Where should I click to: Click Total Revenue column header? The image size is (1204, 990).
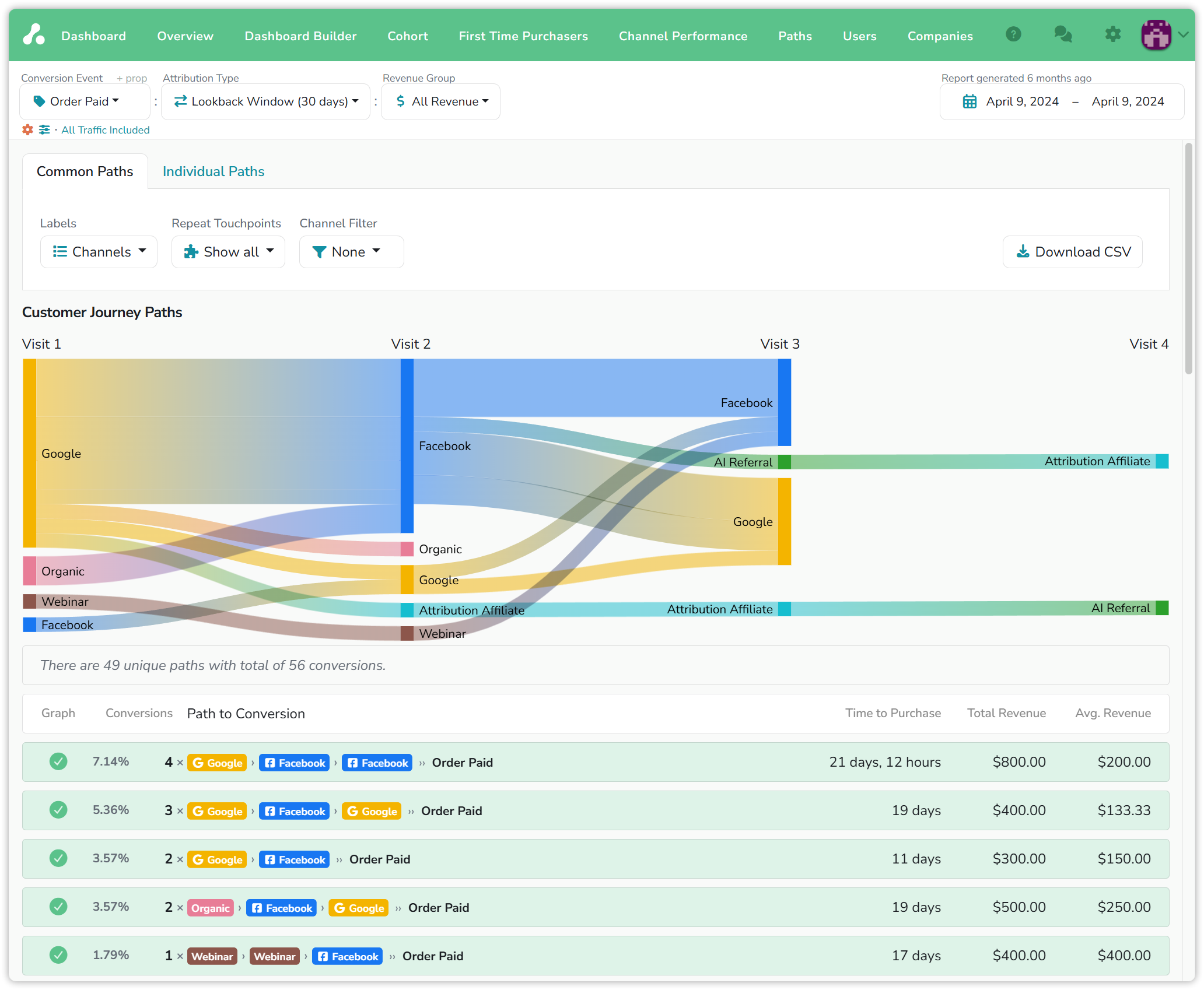point(1006,713)
